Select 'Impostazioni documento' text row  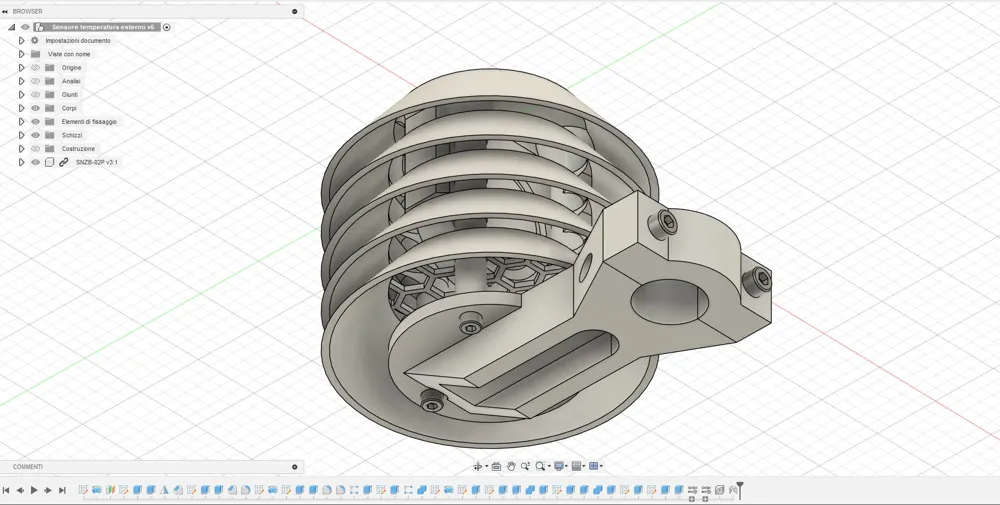coord(78,41)
